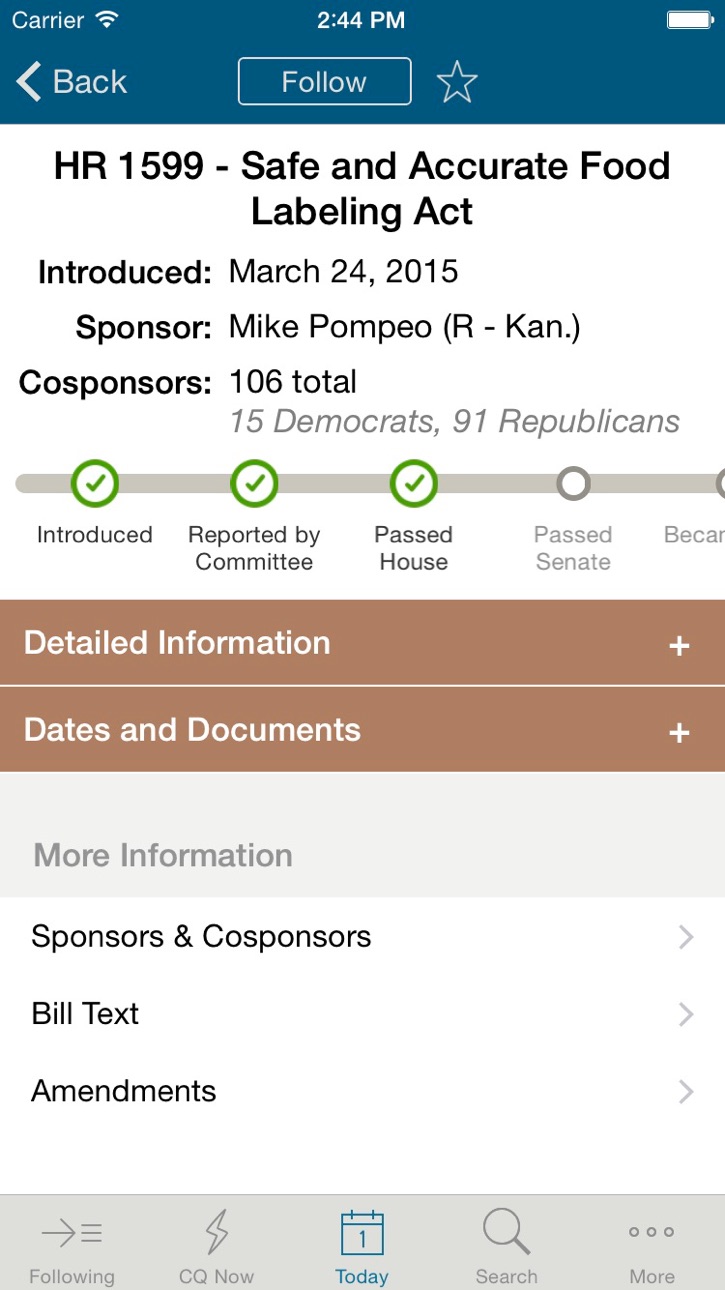Tap the Reported by Committee checkmark
Screen dimensions: 725x1290
[x=254, y=484]
